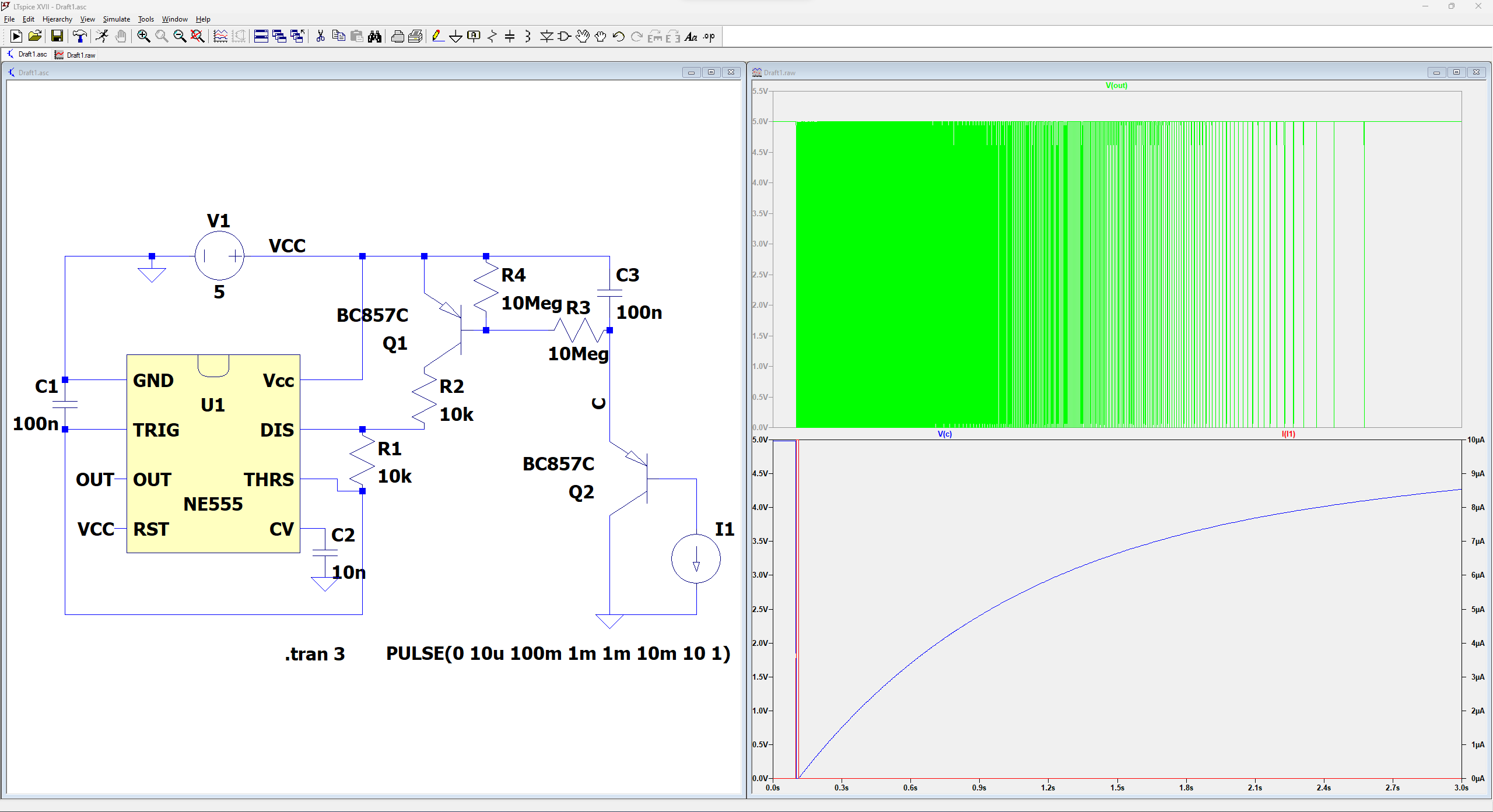Place a Ground symbol

(456, 36)
